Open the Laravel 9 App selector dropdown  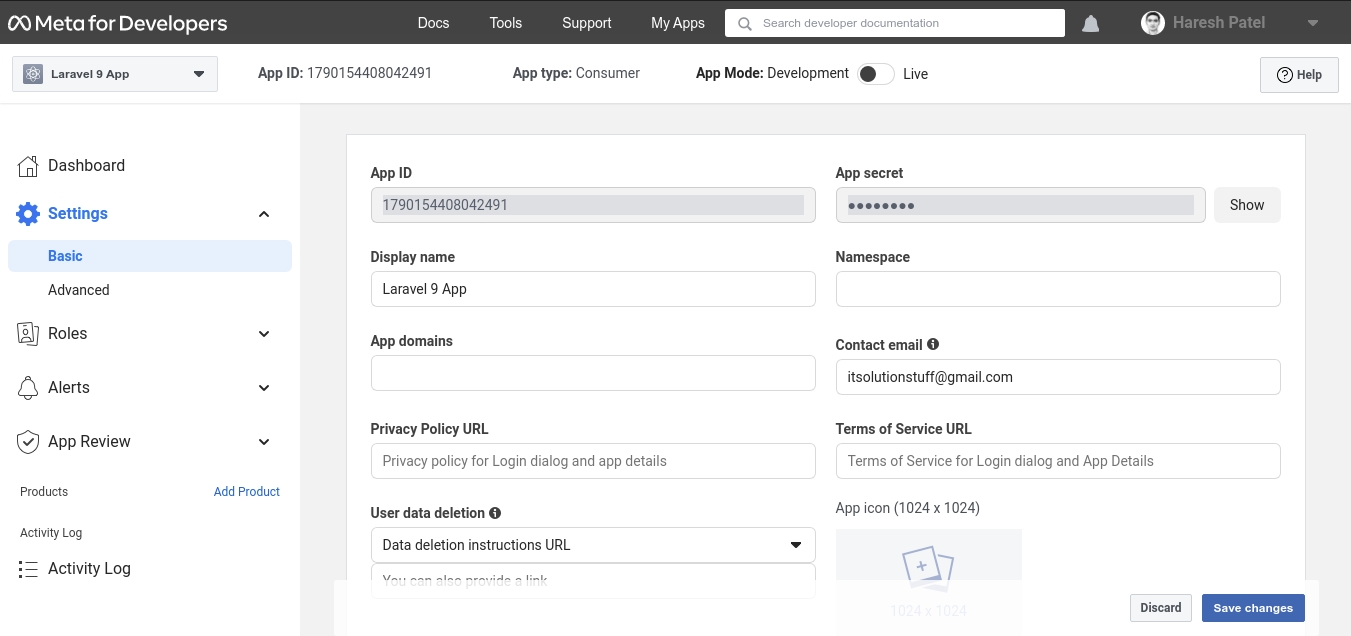(x=115, y=74)
